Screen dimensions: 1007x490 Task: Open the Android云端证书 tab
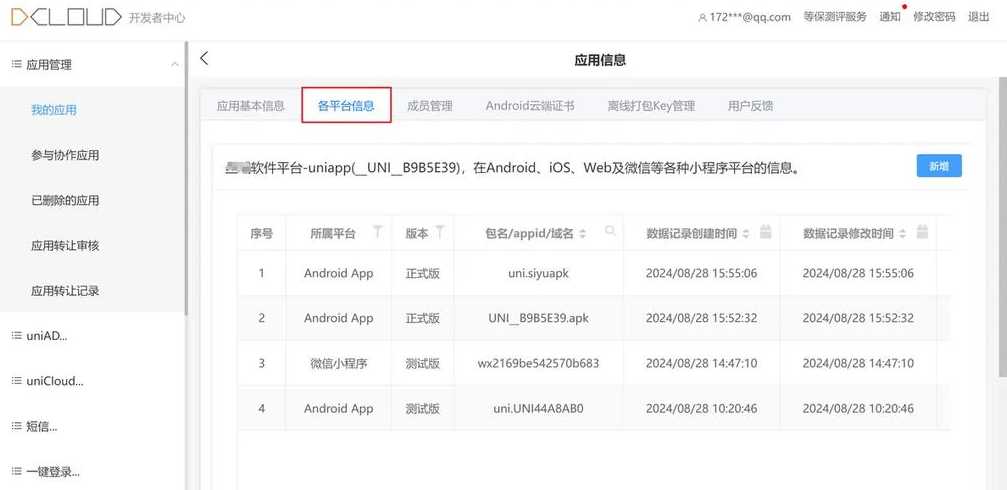click(x=530, y=106)
